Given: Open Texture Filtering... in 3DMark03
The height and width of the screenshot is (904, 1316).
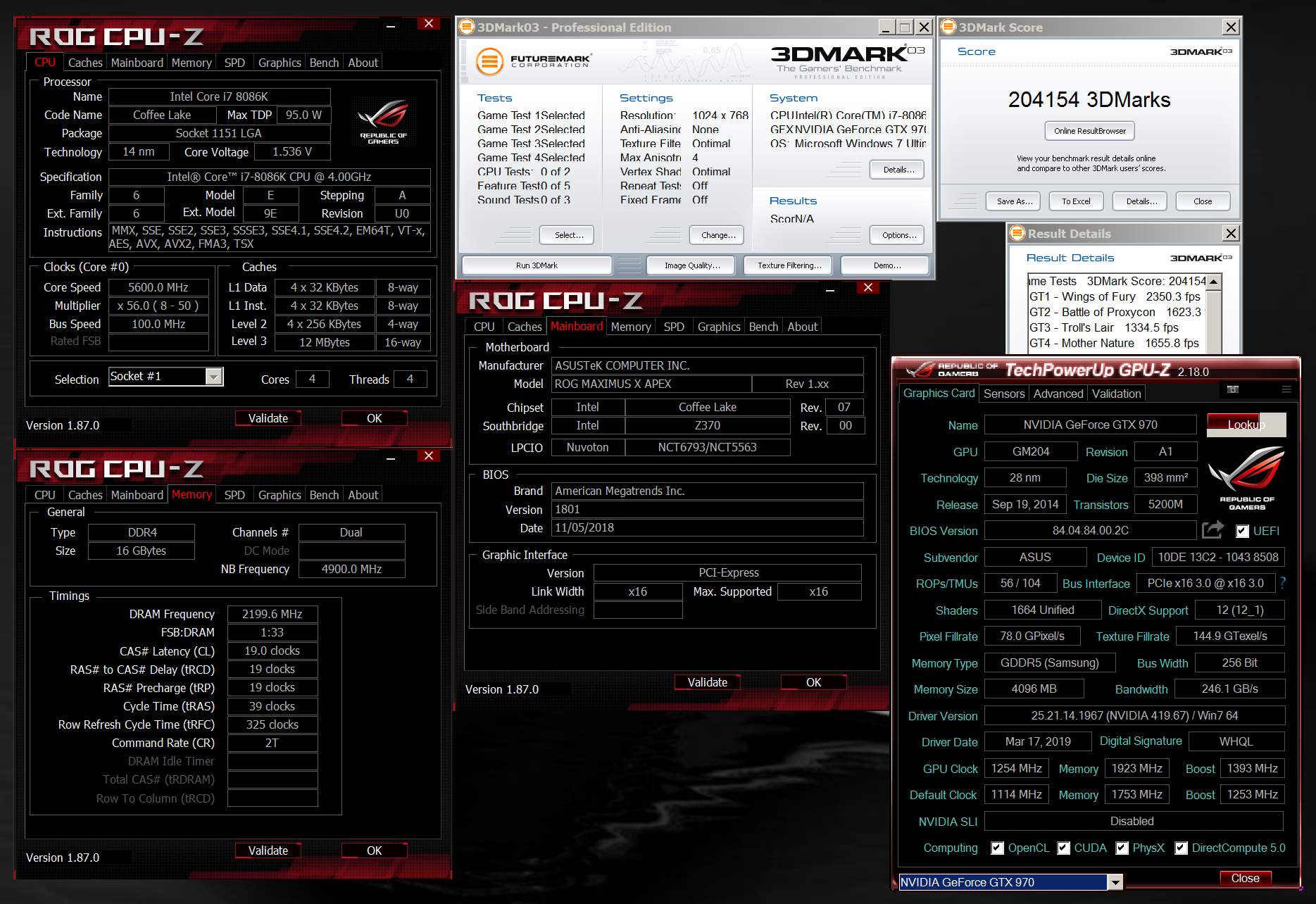Looking at the screenshot, I should 789,265.
